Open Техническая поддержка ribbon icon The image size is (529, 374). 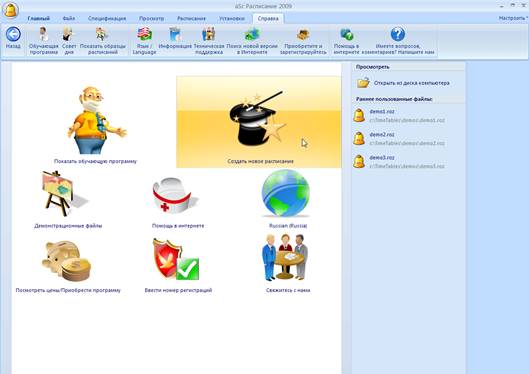click(x=208, y=34)
